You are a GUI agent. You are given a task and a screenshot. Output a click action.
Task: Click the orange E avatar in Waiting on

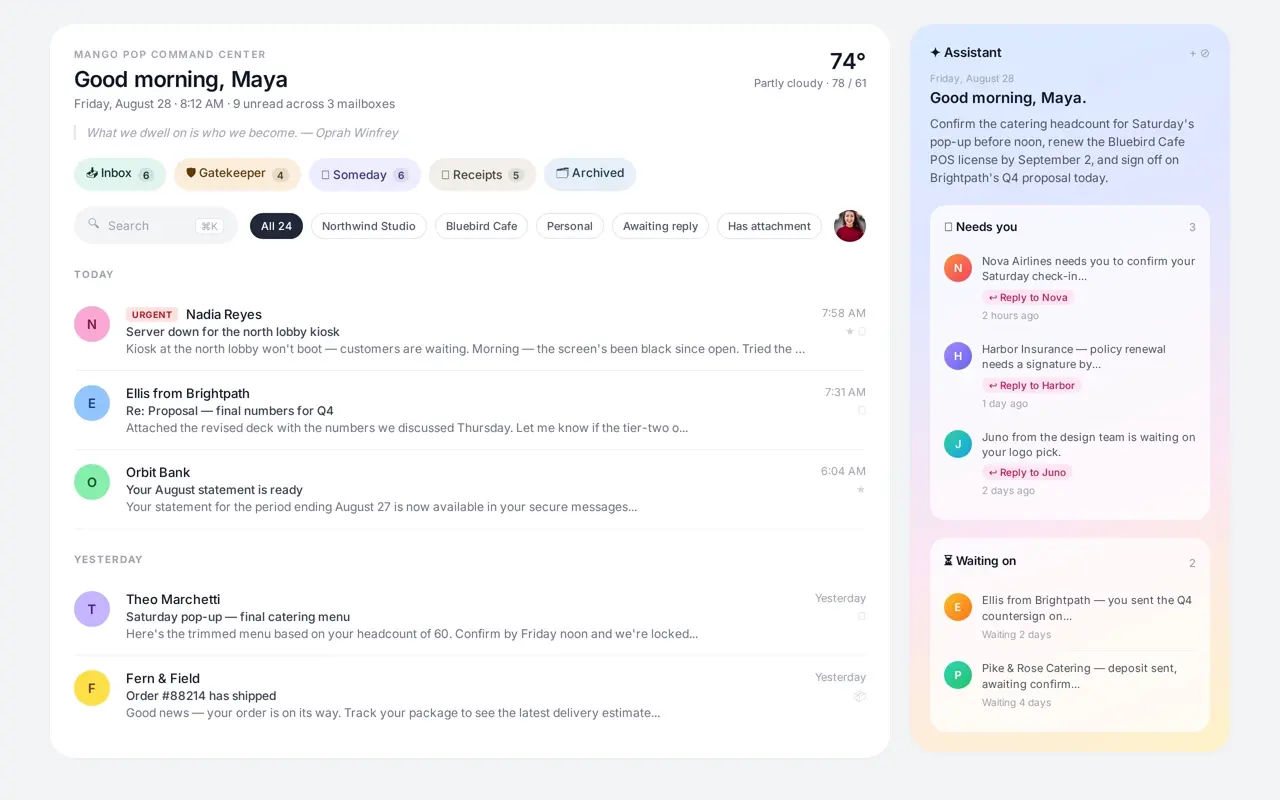click(x=958, y=607)
